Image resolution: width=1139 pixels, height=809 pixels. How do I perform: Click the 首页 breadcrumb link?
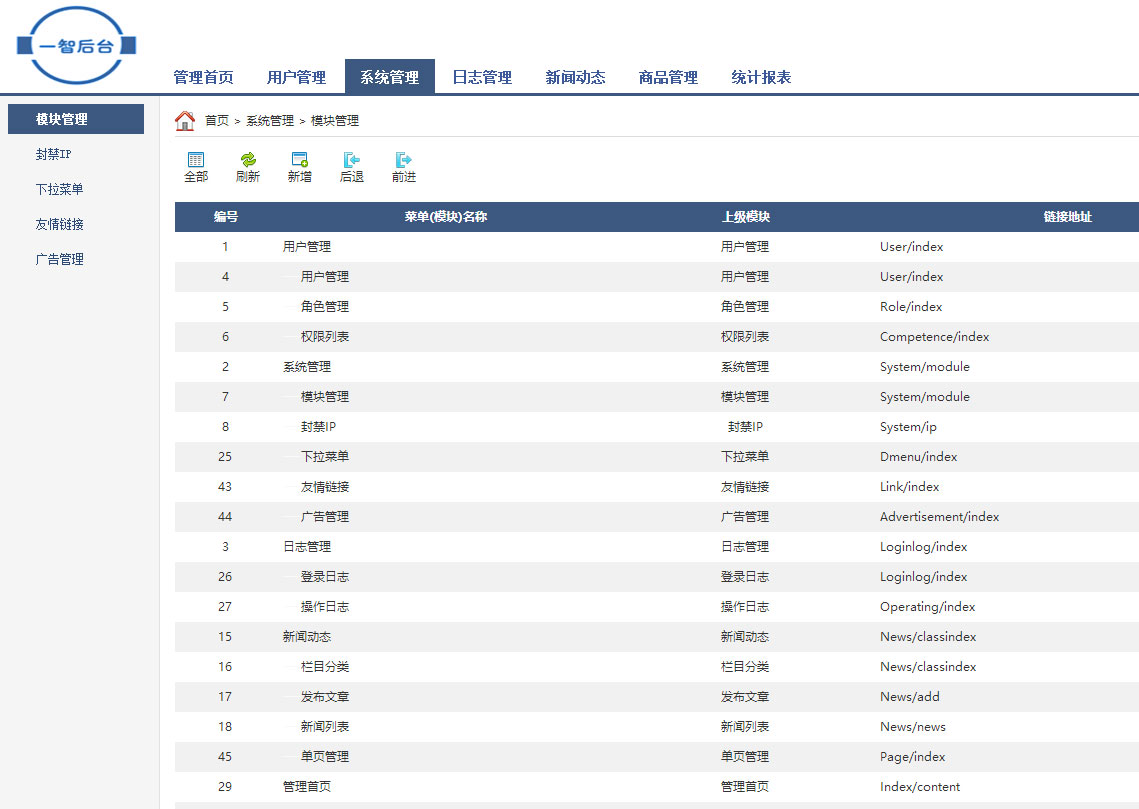coord(217,121)
